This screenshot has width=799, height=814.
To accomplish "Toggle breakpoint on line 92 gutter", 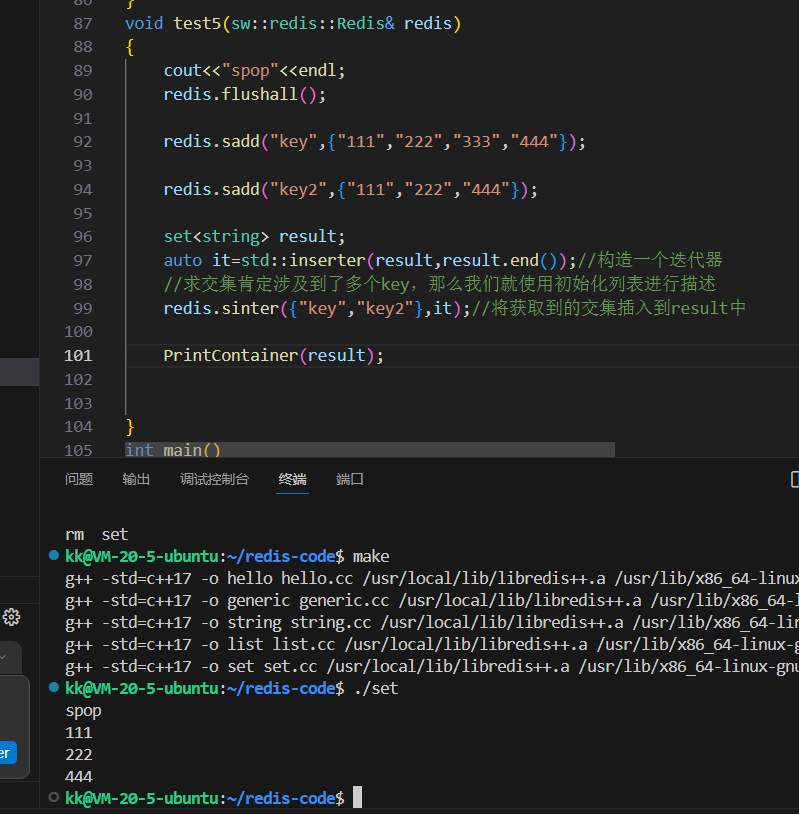I will coord(52,142).
